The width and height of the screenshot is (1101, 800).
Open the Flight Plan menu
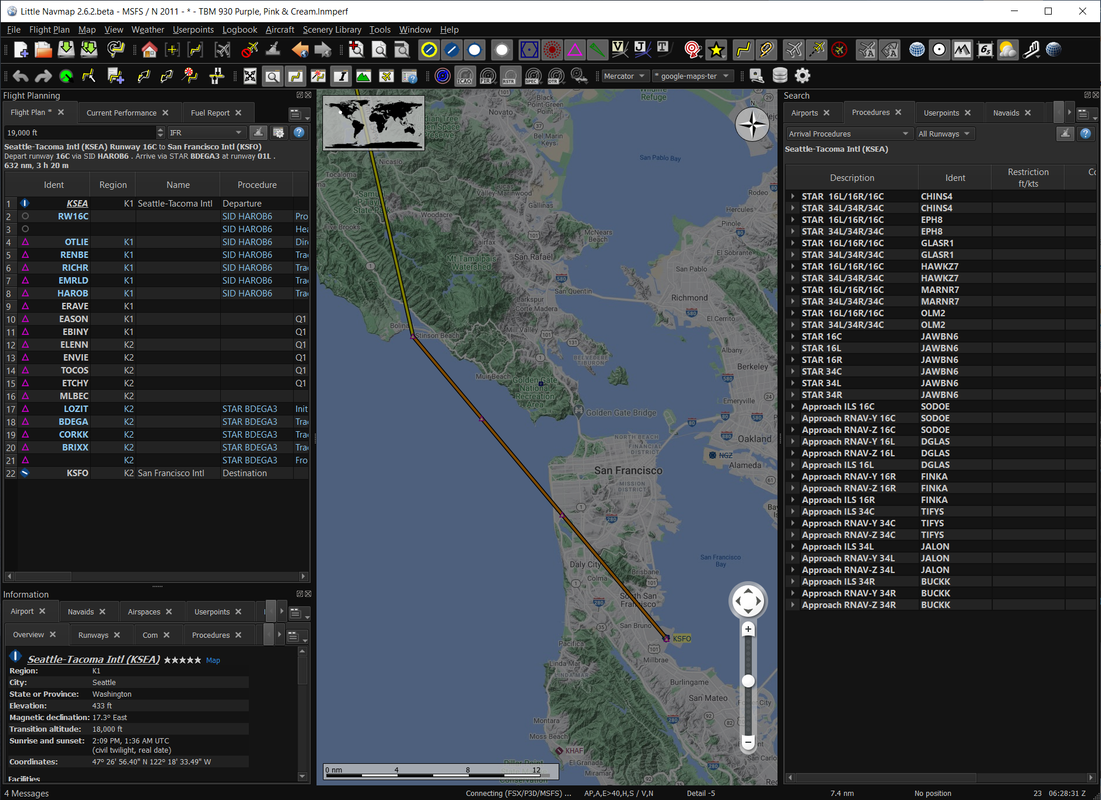[49, 29]
